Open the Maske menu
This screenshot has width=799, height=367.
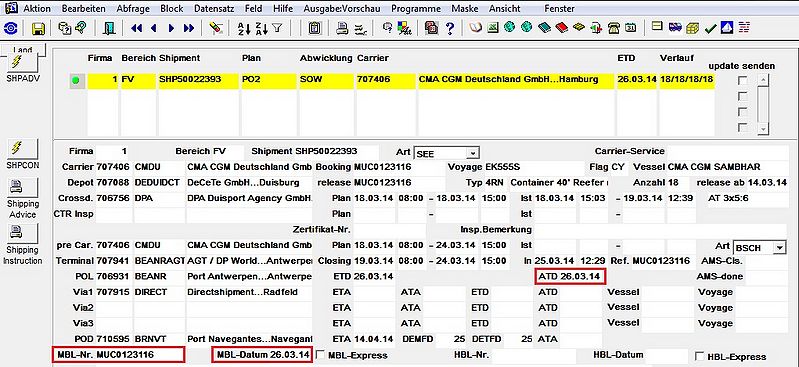click(465, 9)
